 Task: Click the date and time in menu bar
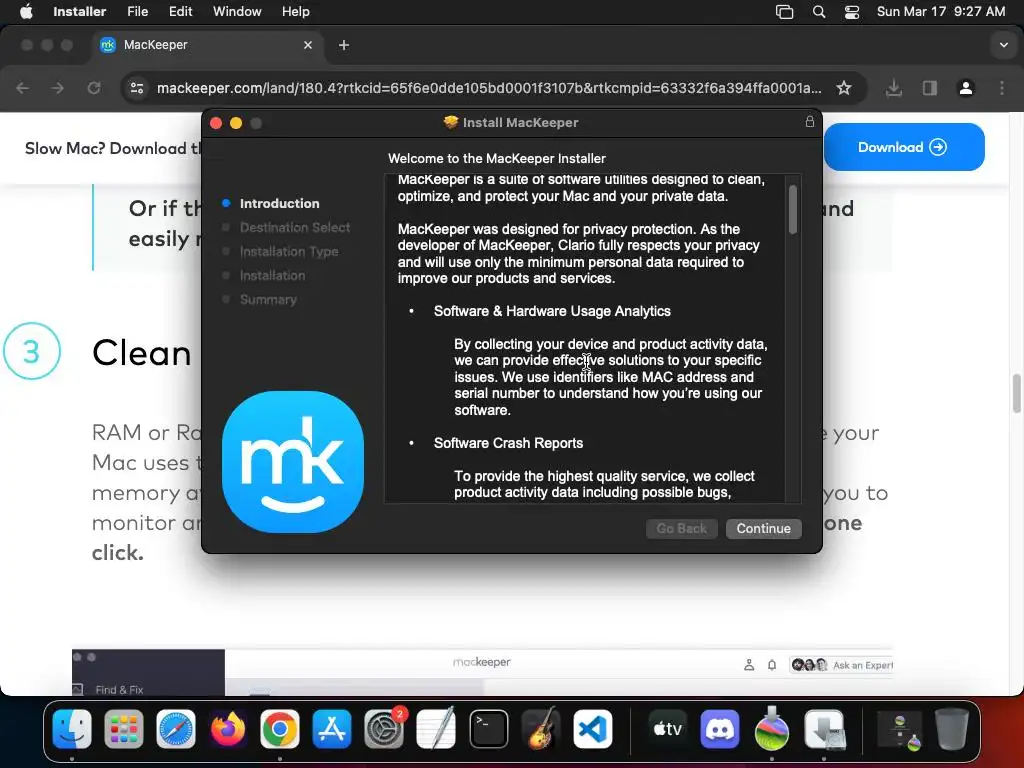tap(940, 12)
